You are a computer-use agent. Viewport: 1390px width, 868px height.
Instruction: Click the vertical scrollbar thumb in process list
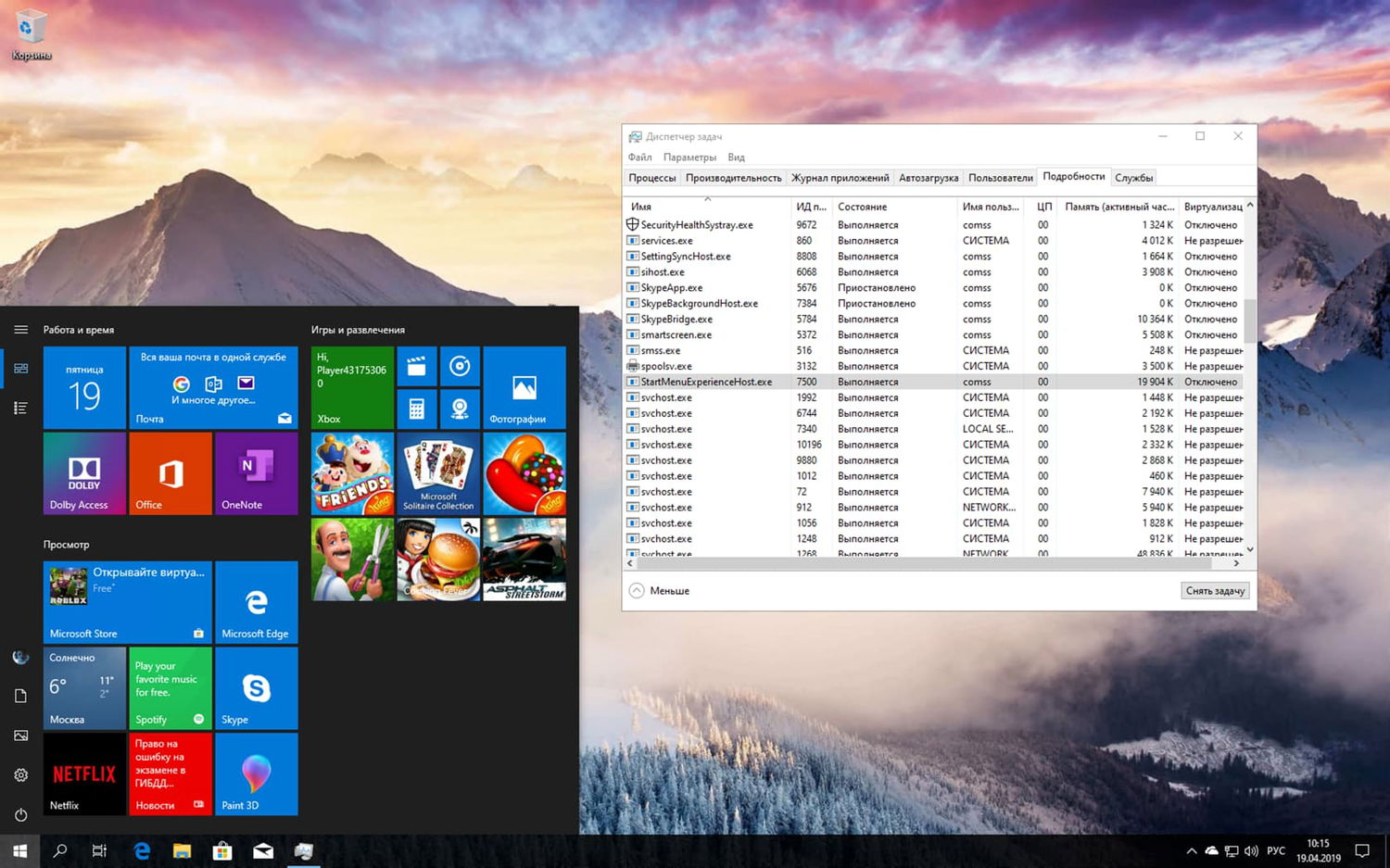[x=1250, y=321]
